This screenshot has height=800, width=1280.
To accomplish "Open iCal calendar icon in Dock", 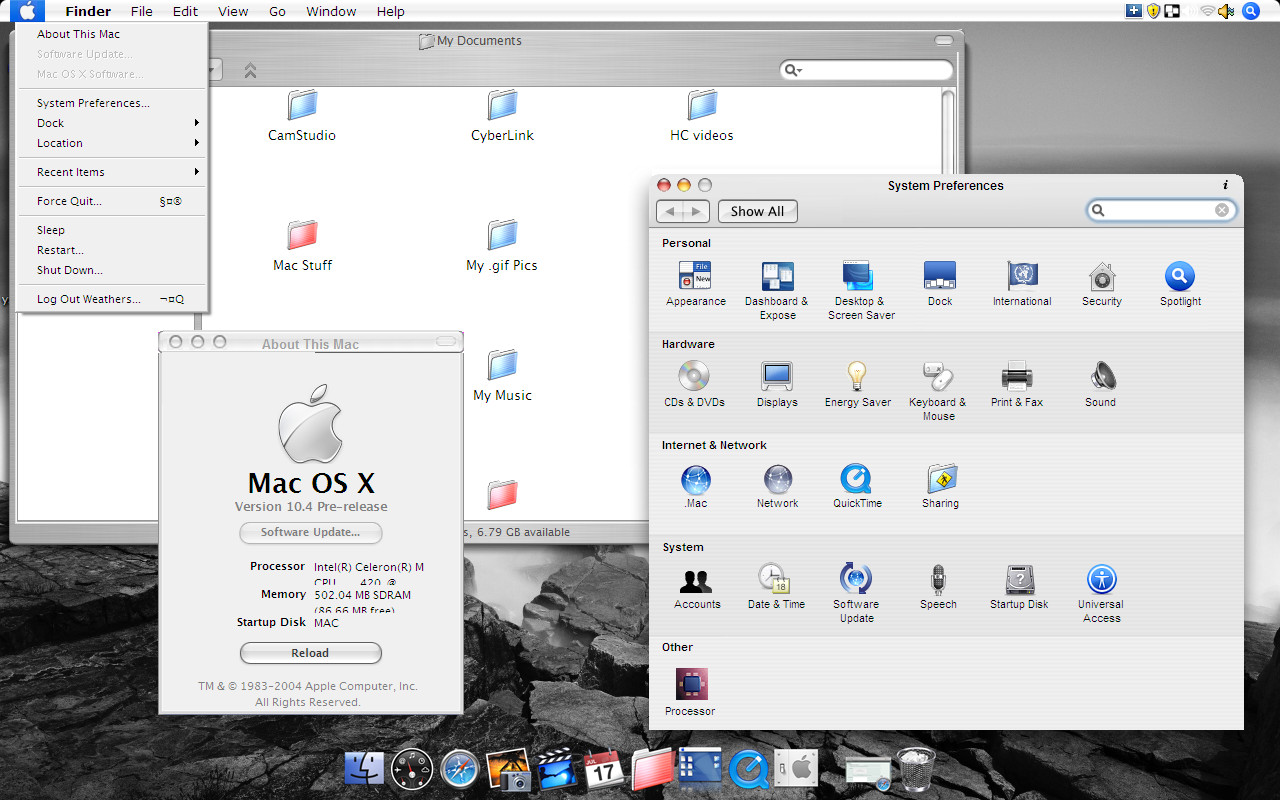I will point(605,769).
